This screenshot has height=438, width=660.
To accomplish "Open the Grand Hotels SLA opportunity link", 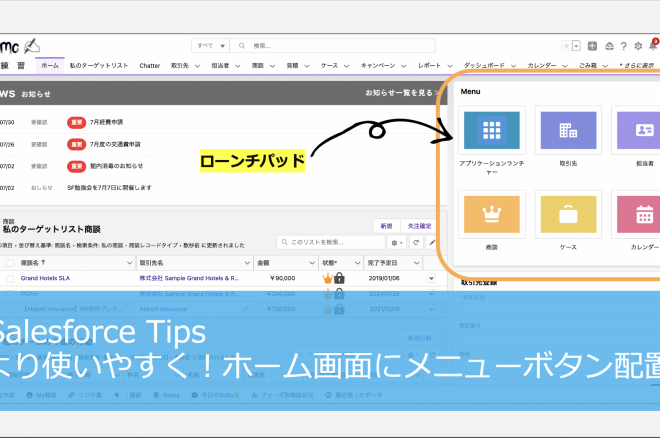I will [x=45, y=278].
